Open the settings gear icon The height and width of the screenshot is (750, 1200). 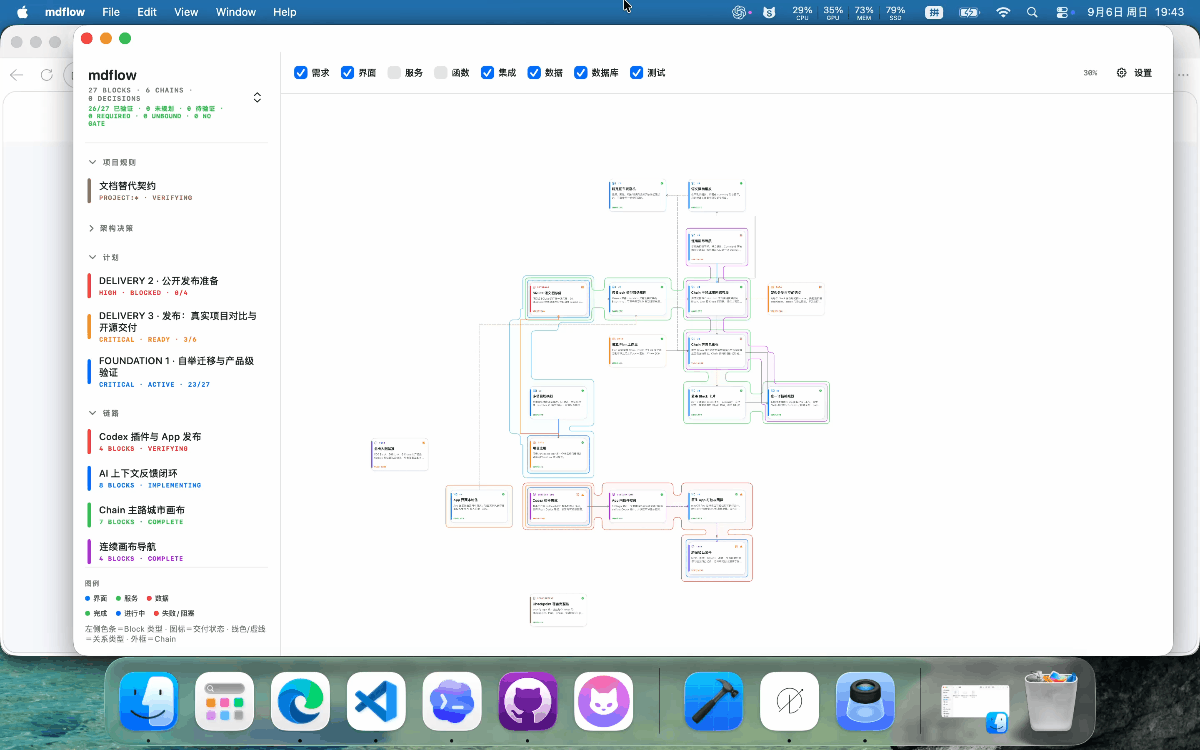click(1122, 73)
